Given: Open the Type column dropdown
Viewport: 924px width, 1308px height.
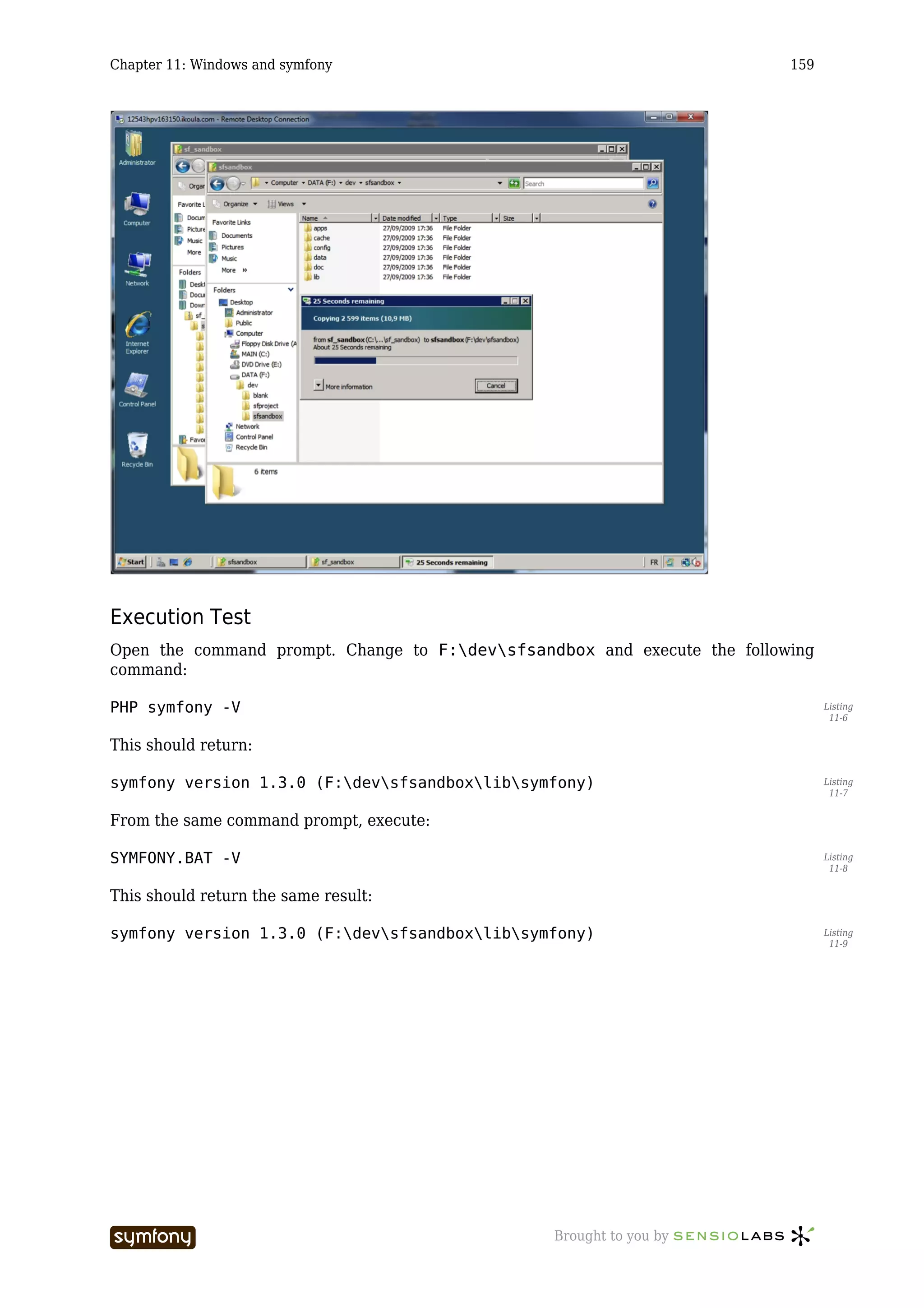Looking at the screenshot, I should [496, 218].
